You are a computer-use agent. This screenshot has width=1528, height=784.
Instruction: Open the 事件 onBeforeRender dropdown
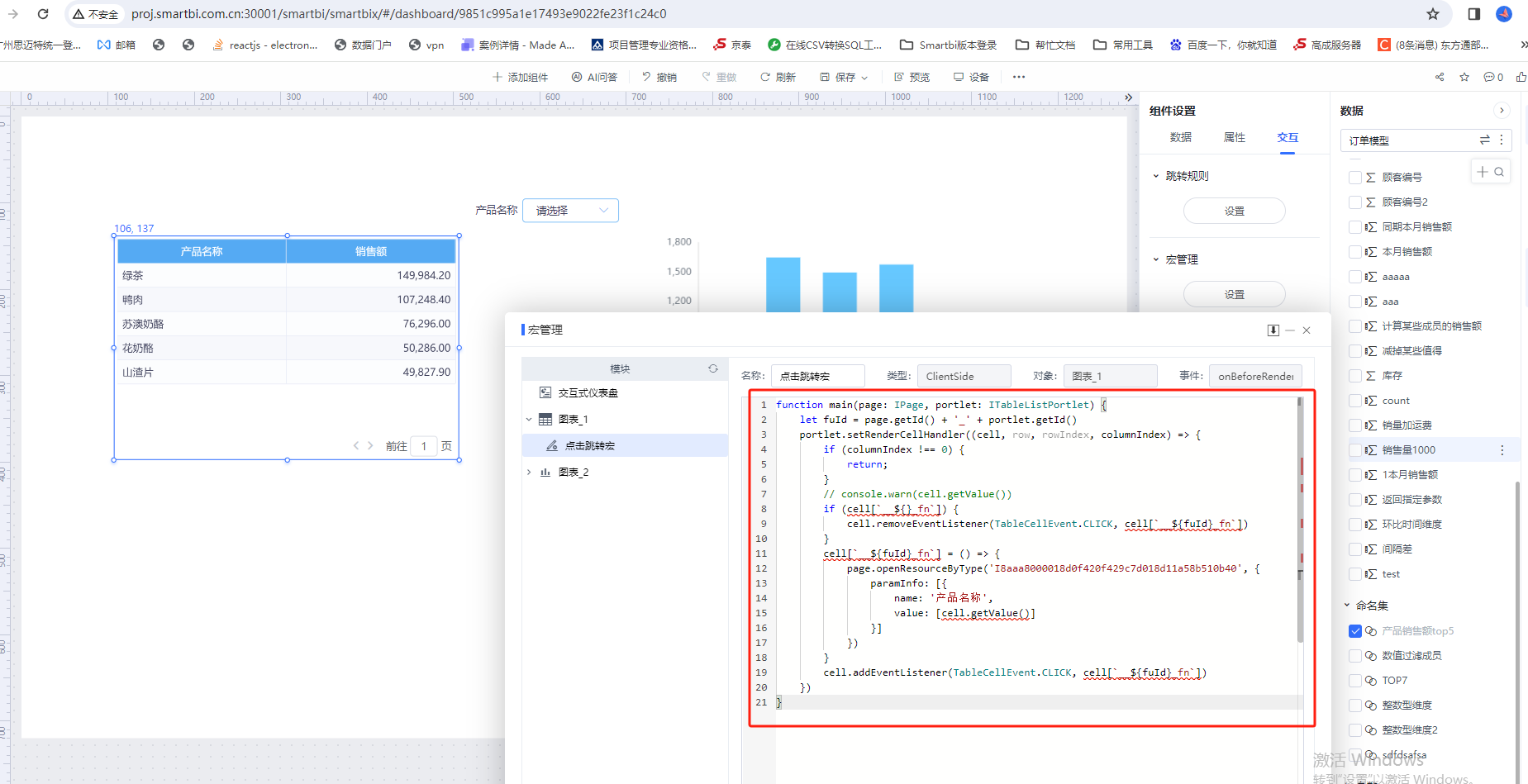(x=1255, y=376)
